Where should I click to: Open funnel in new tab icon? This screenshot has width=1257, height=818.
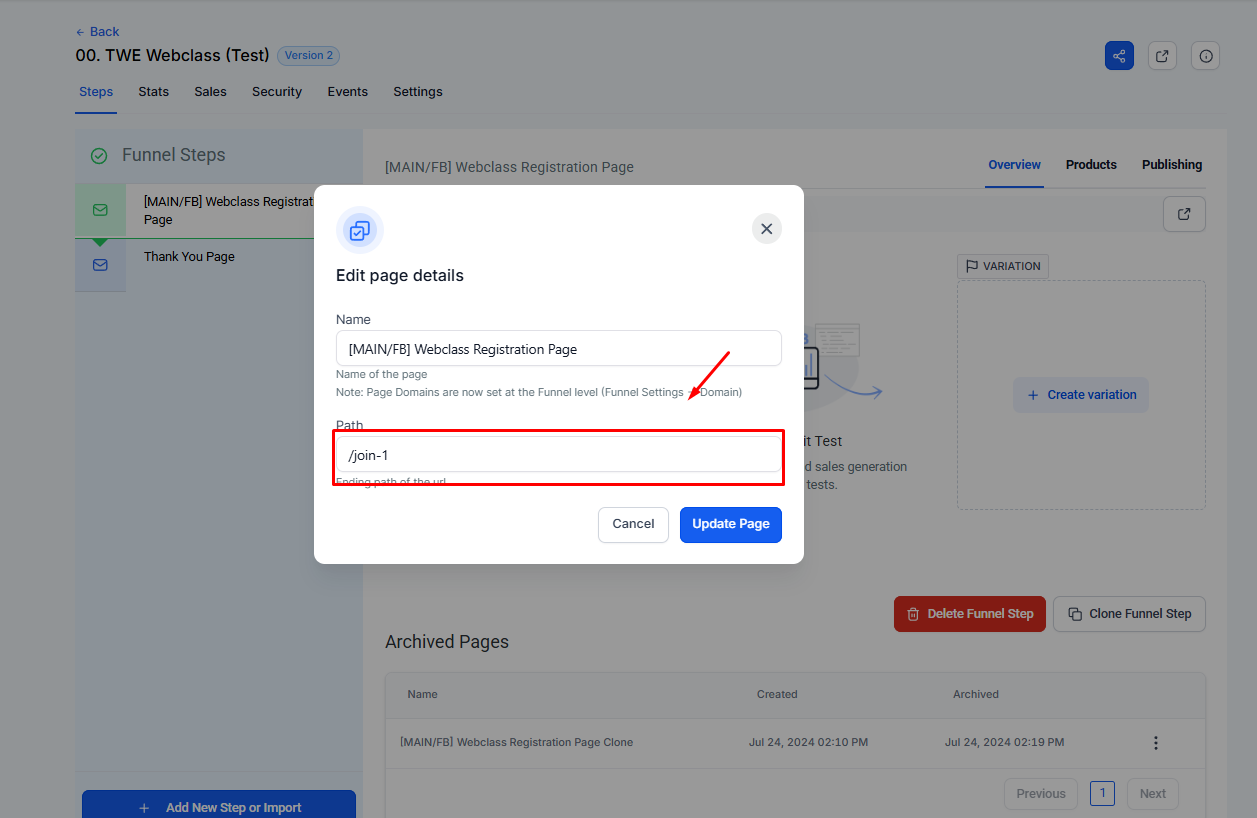[x=1162, y=56]
